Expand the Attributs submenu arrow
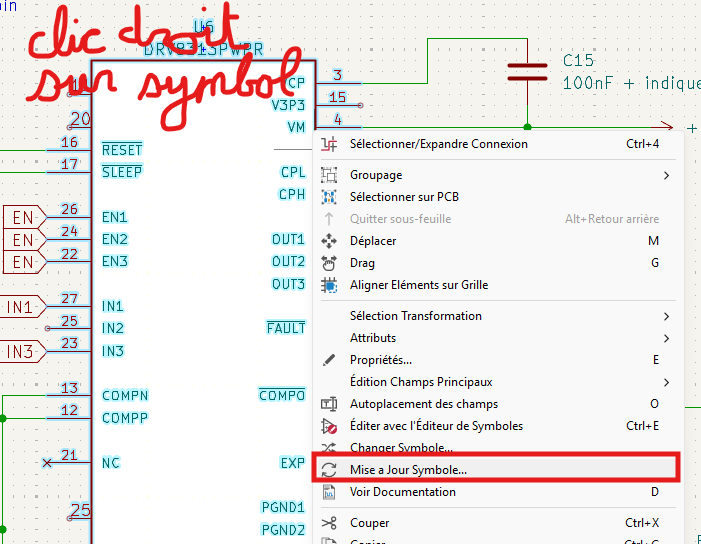701x544 pixels. click(667, 338)
